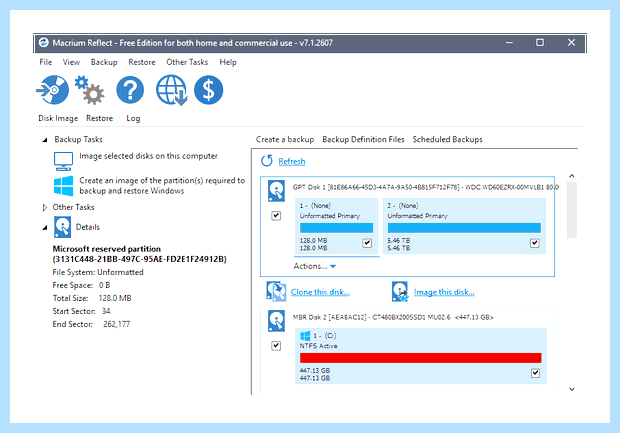Viewport: 620px width, 433px height.
Task: Click the Image this disk icon
Action: point(400,292)
